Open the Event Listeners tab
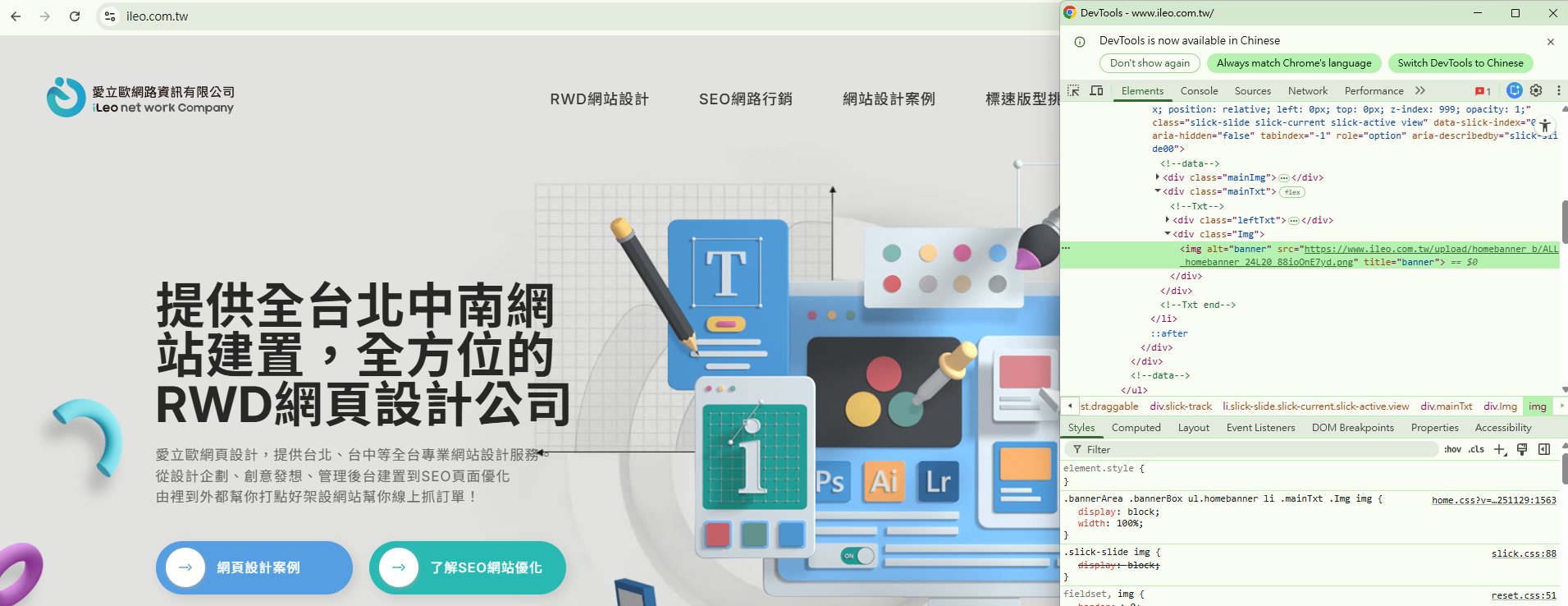 [x=1260, y=428]
